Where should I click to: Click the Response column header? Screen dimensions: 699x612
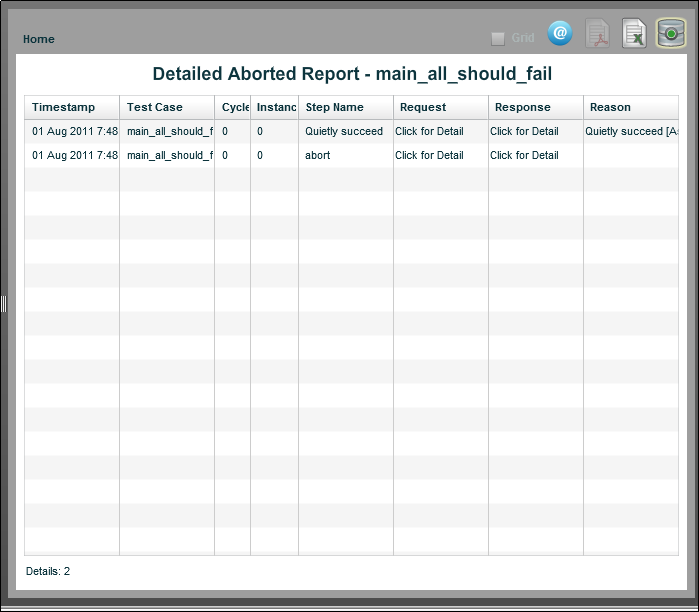point(523,107)
